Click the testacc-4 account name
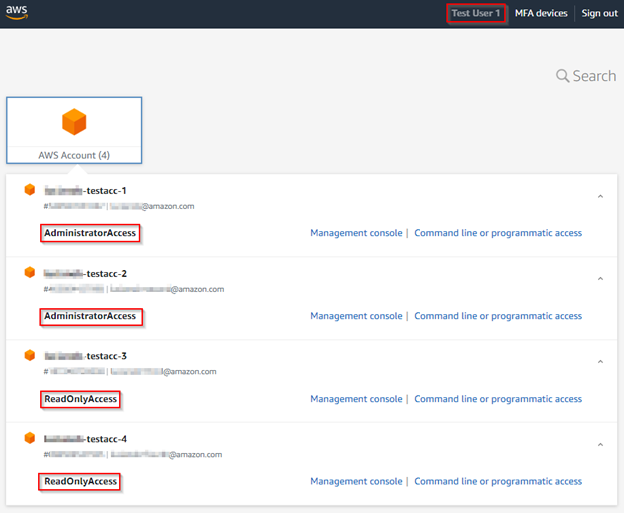 (x=85, y=439)
